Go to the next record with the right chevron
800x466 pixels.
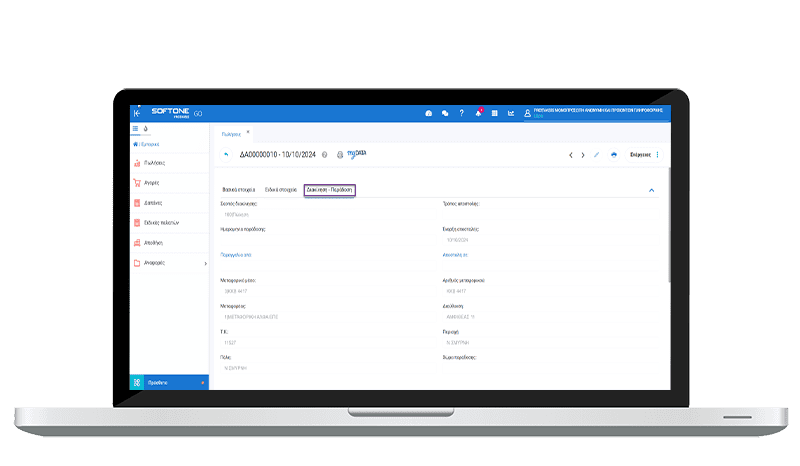point(583,155)
